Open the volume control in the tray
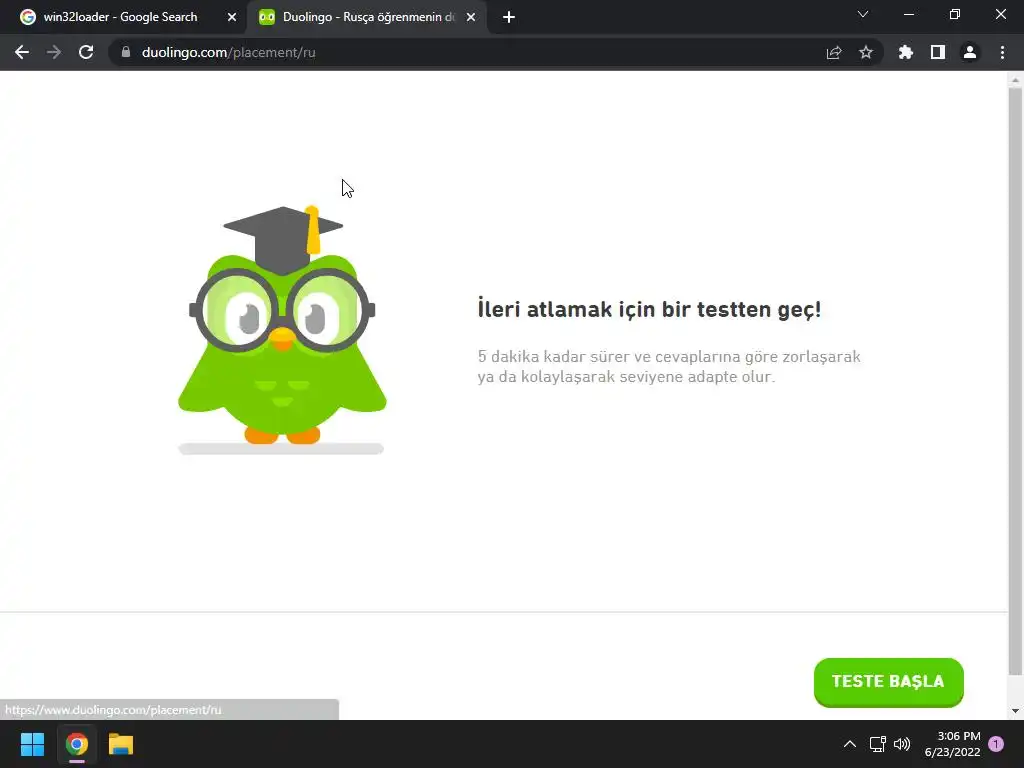 [902, 744]
